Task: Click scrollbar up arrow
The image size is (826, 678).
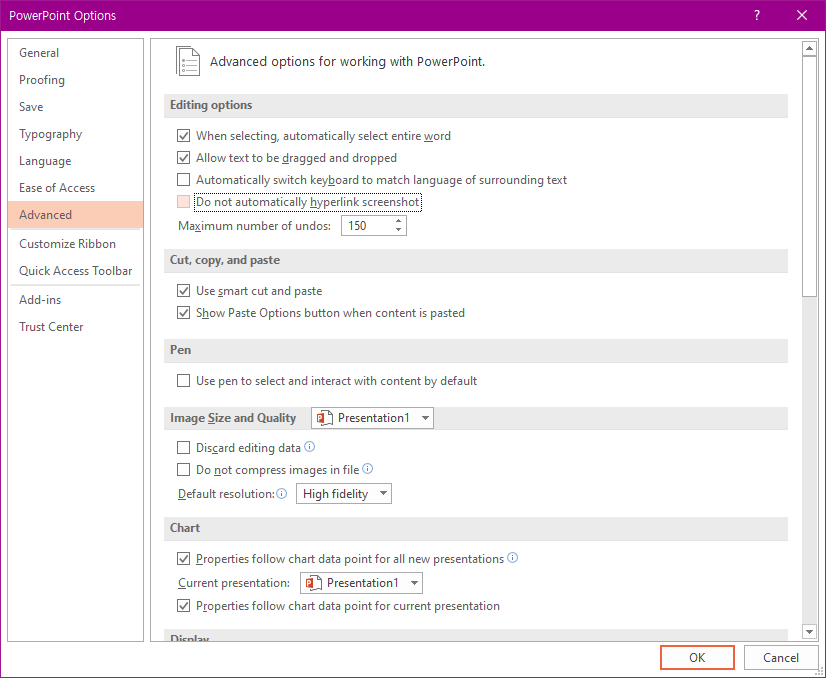Action: pos(809,48)
